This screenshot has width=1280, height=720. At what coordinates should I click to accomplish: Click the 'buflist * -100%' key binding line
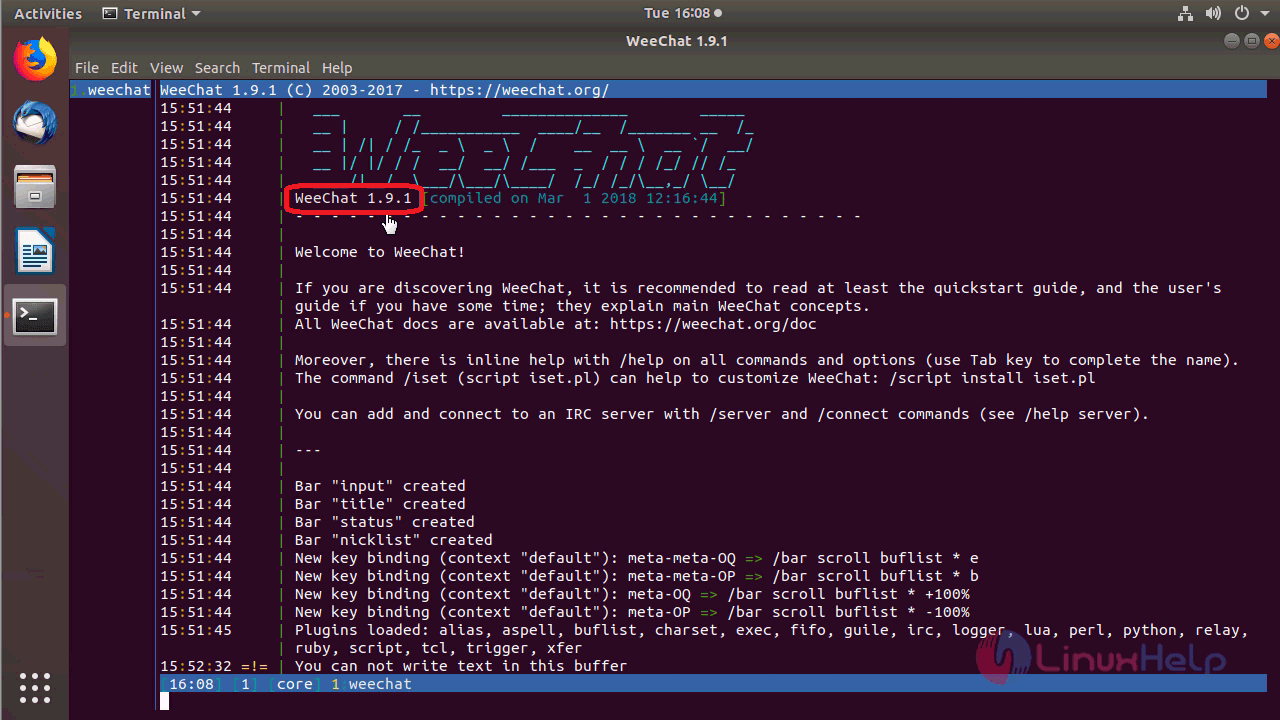click(632, 612)
